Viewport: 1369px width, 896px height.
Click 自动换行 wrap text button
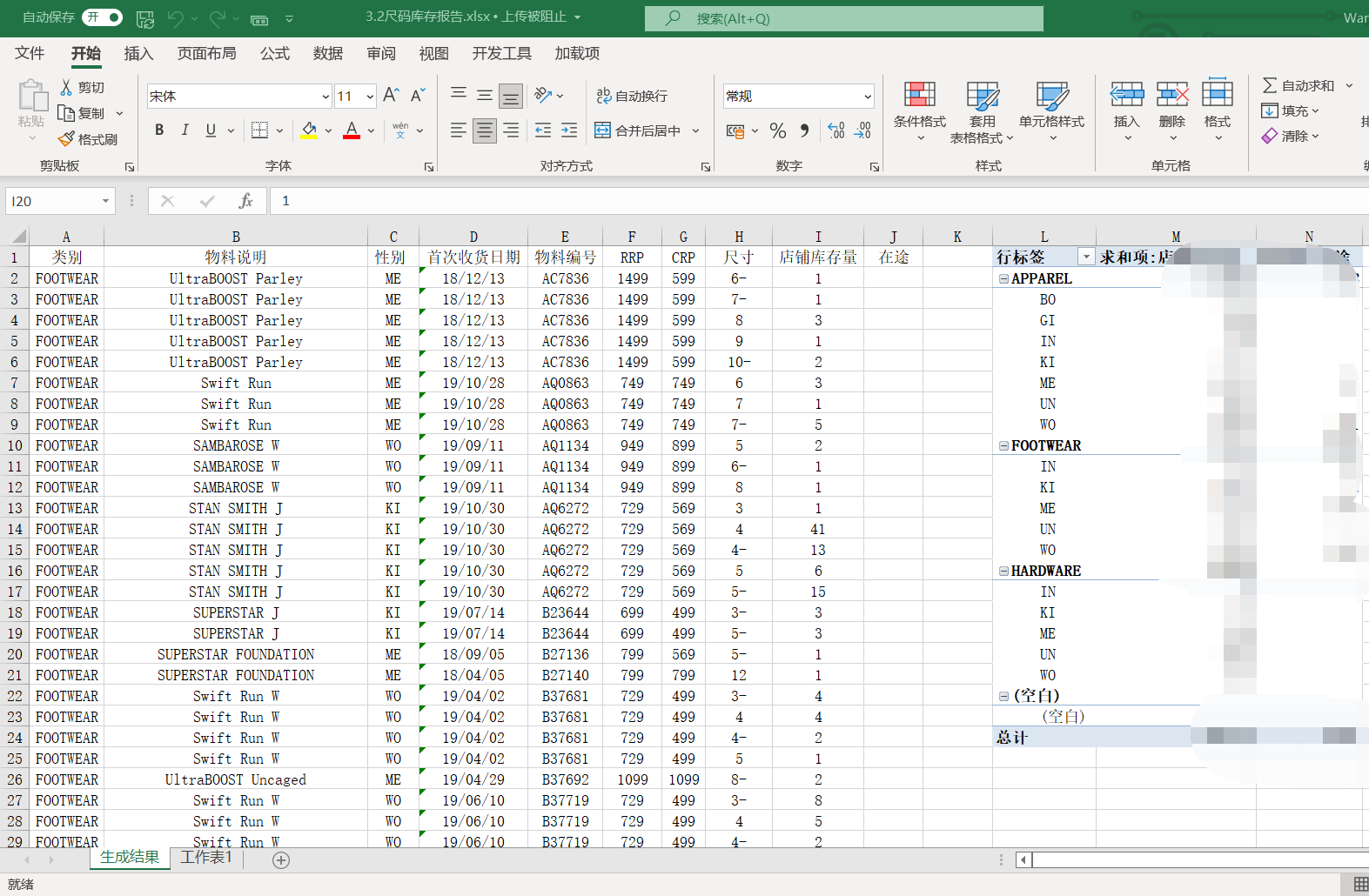click(x=632, y=96)
